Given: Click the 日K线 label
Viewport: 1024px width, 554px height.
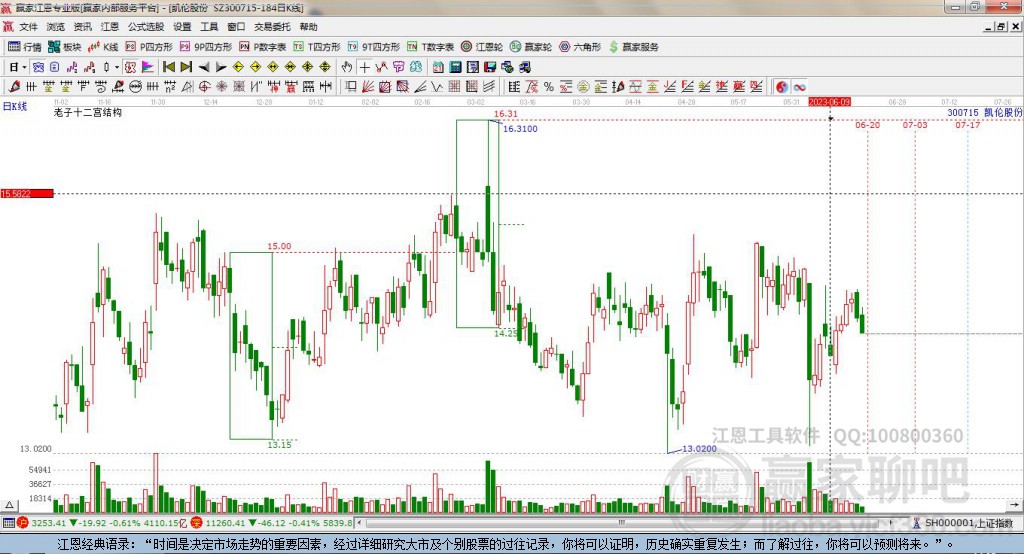Looking at the screenshot, I should pos(15,106).
